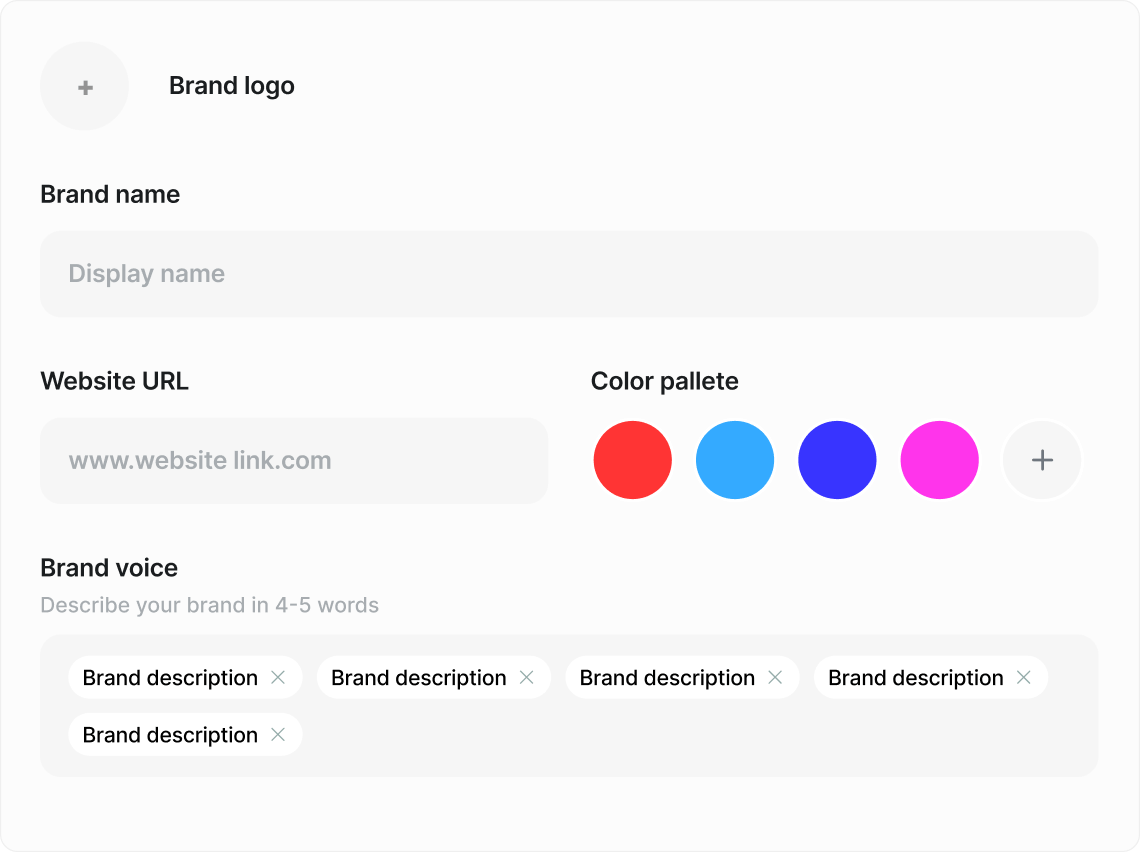Screen dimensions: 1140x852
Task: Pick the light blue color swatch
Action: click(x=735, y=460)
